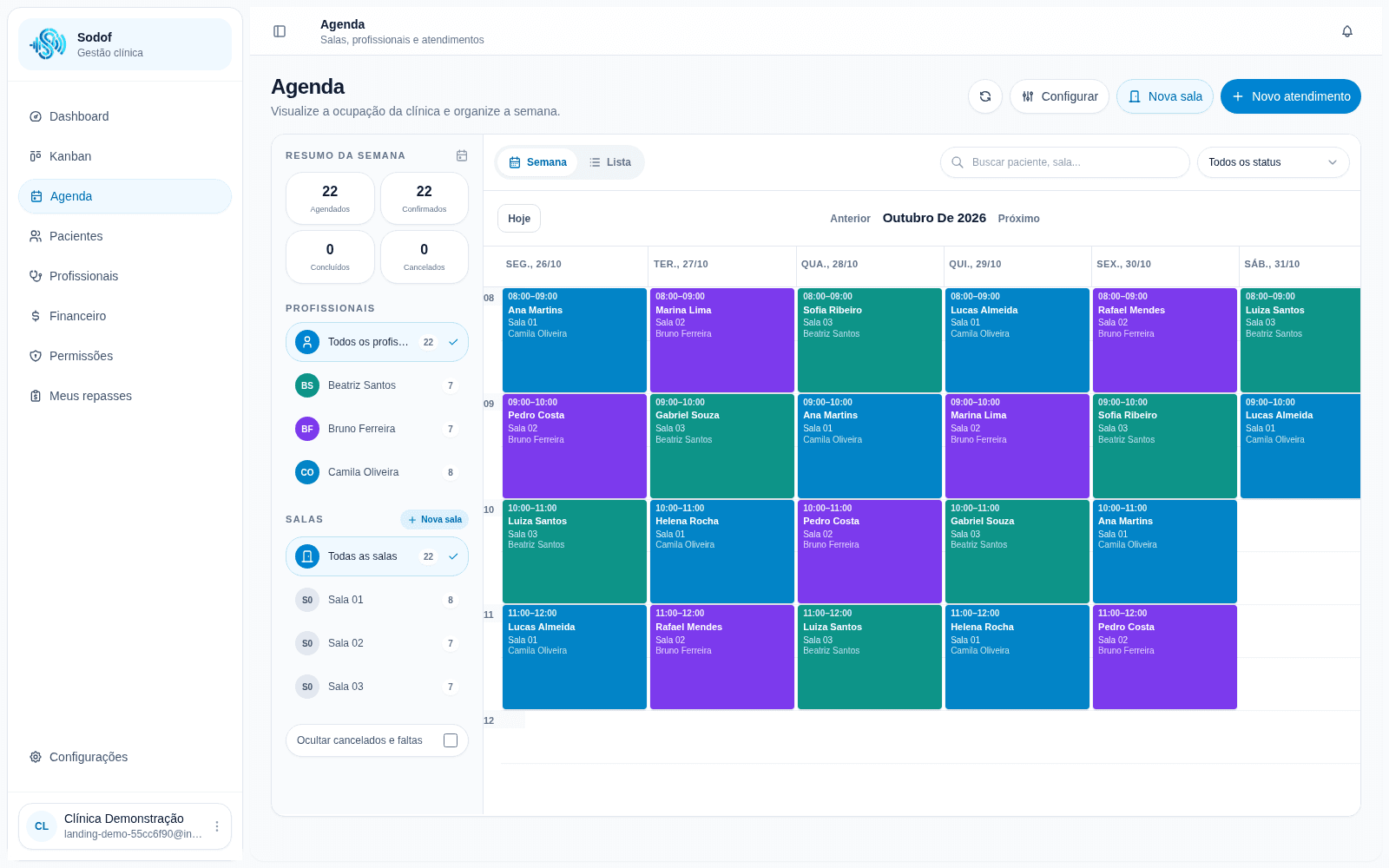Viewport: 1389px width, 868px height.
Task: Jump to today with the Hoje button
Action: point(519,219)
